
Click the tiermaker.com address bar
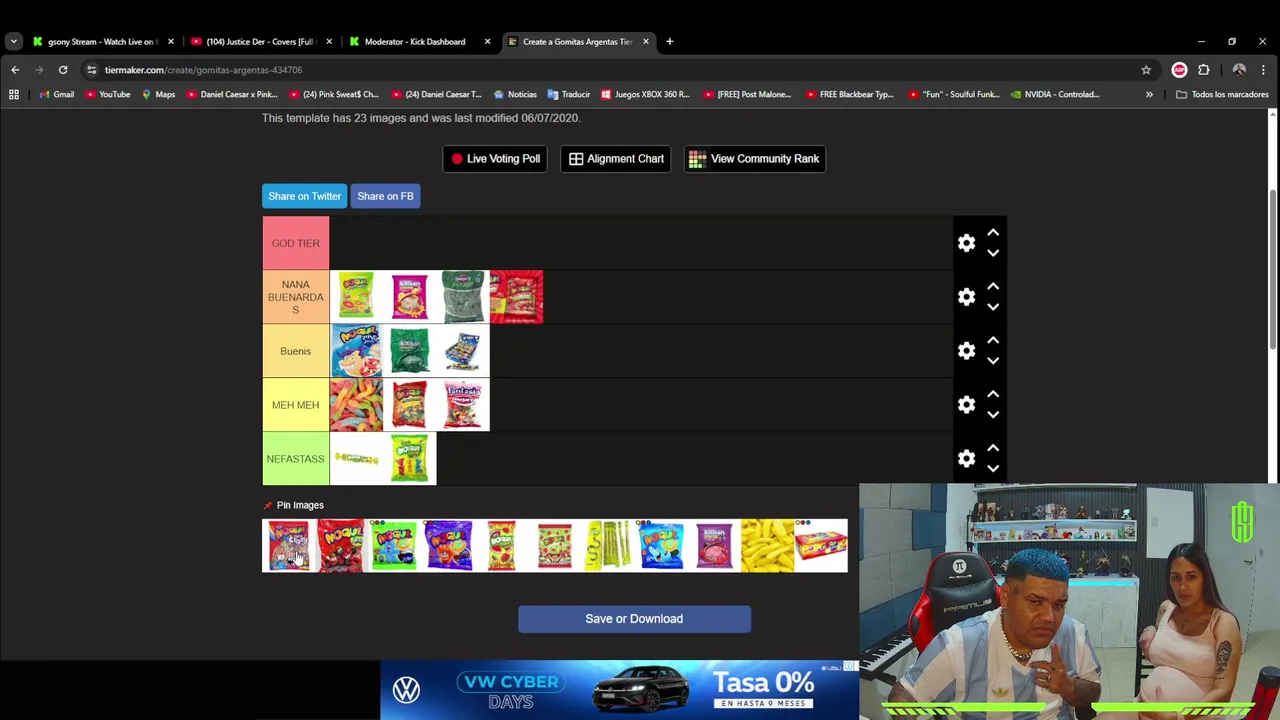(620, 70)
